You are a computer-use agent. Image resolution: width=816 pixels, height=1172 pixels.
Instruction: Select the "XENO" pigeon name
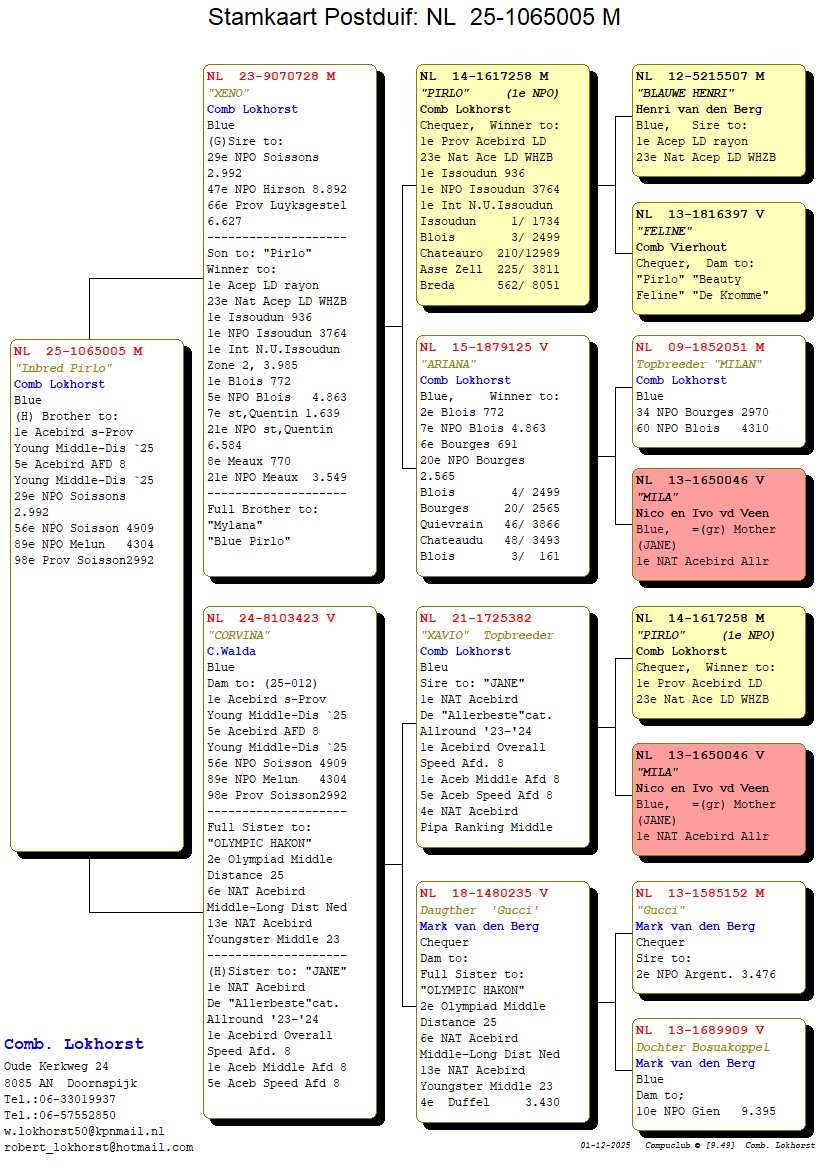228,93
